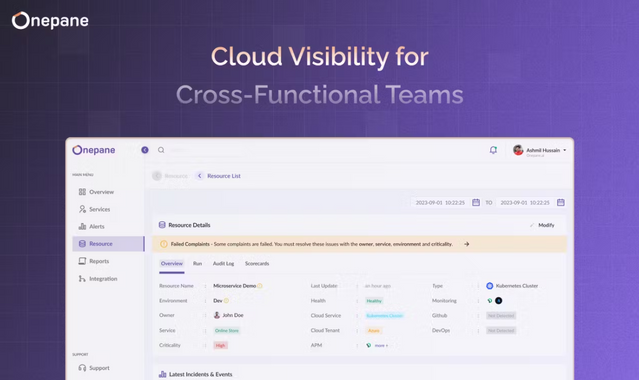Open notifications with the bell icon
639x380 pixels.
click(x=493, y=150)
